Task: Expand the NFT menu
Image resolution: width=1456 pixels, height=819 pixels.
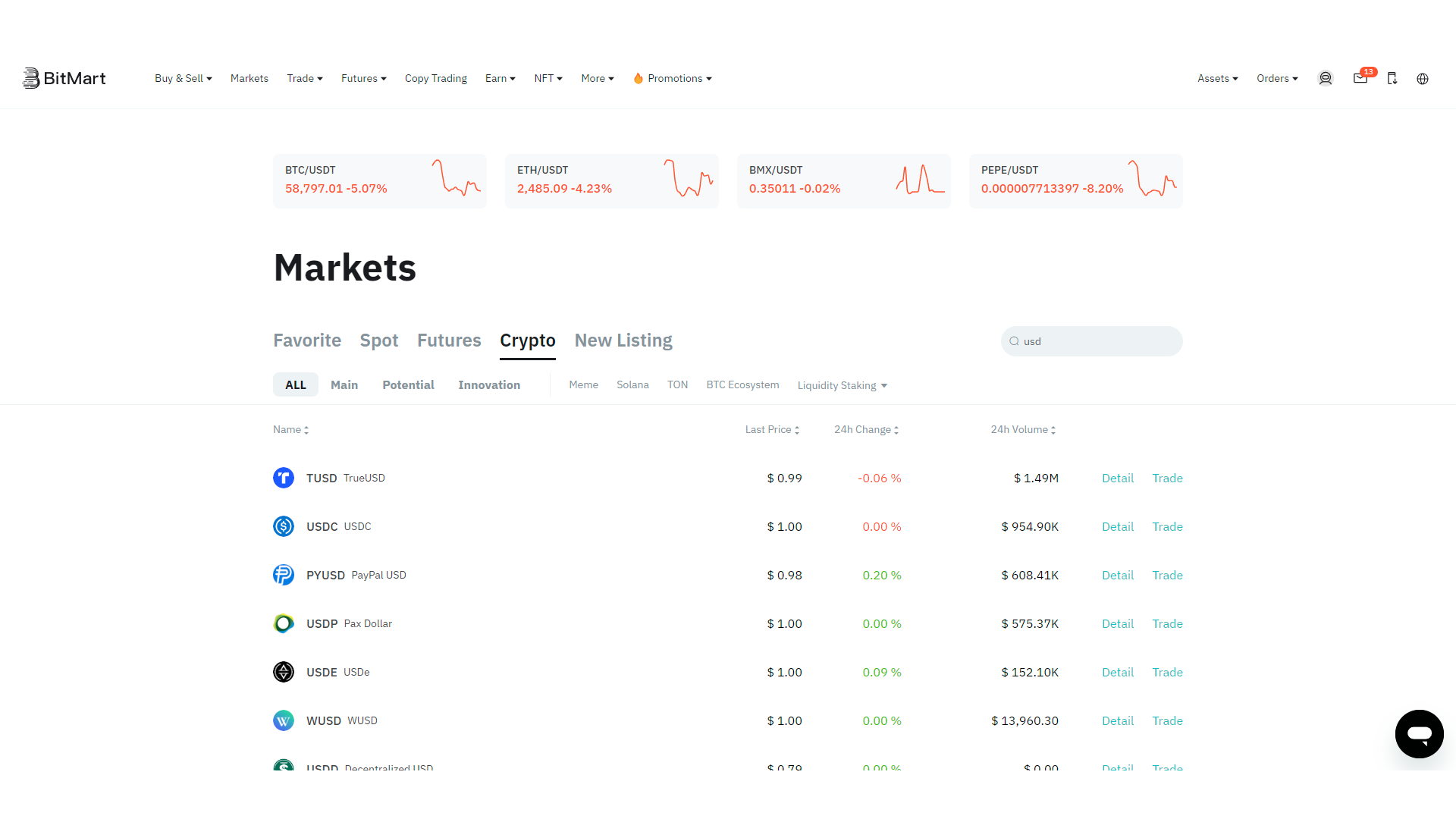Action: tap(548, 78)
